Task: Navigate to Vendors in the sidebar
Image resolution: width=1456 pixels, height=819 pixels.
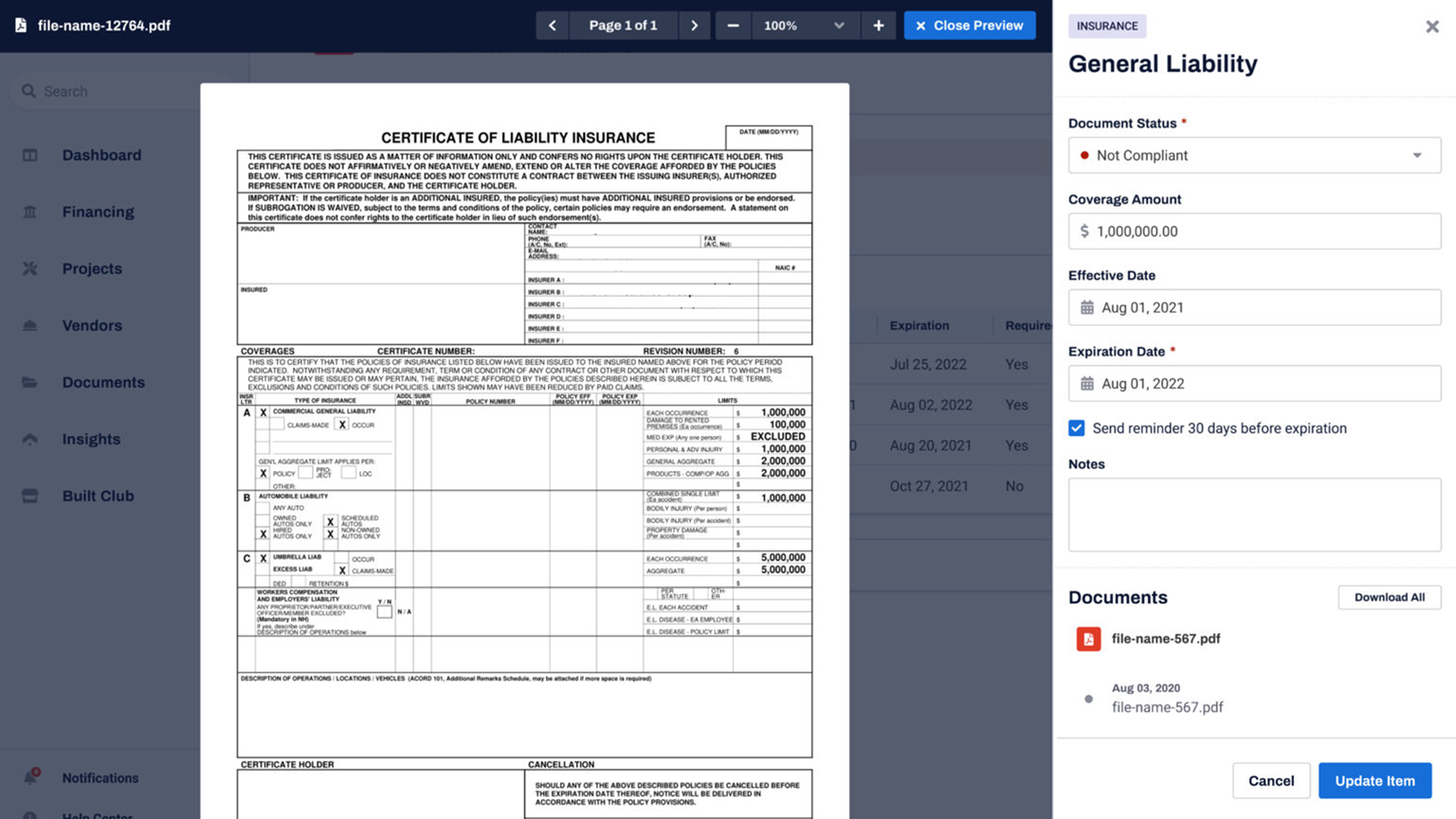Action: click(92, 325)
